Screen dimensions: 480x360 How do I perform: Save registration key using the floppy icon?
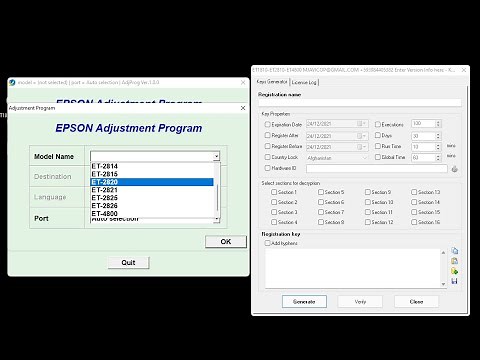pyautogui.click(x=454, y=281)
